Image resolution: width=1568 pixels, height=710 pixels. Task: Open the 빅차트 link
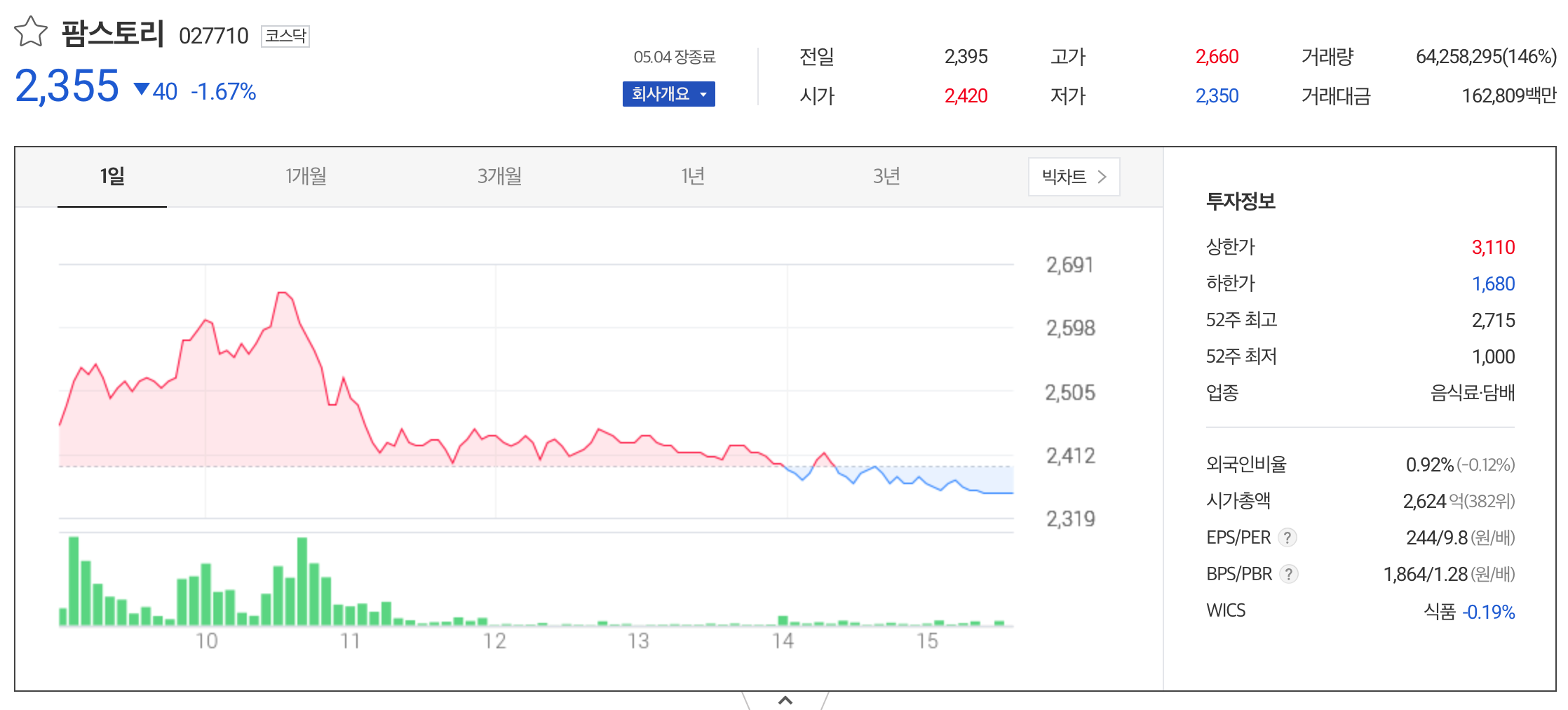click(x=1074, y=177)
